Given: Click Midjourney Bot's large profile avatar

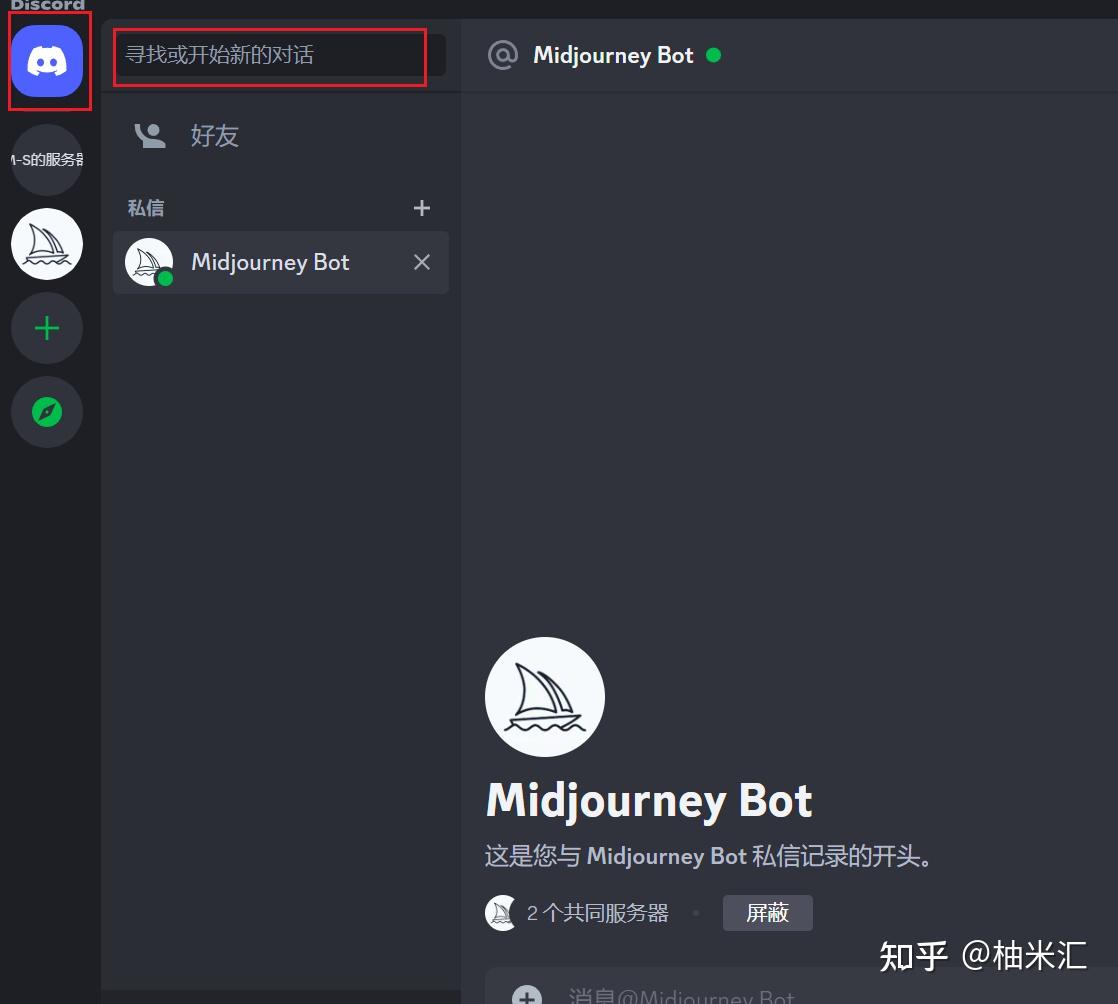Looking at the screenshot, I should 544,696.
